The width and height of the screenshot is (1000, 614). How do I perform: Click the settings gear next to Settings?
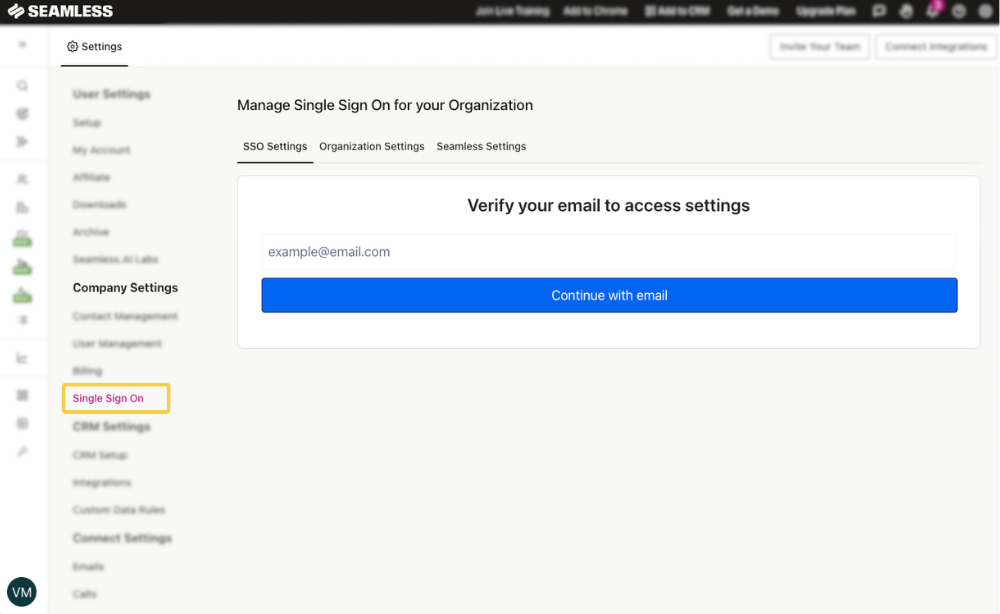click(x=71, y=45)
